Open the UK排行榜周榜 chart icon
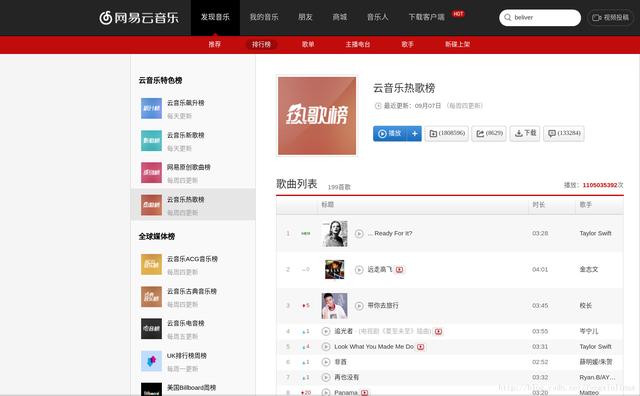 point(151,361)
